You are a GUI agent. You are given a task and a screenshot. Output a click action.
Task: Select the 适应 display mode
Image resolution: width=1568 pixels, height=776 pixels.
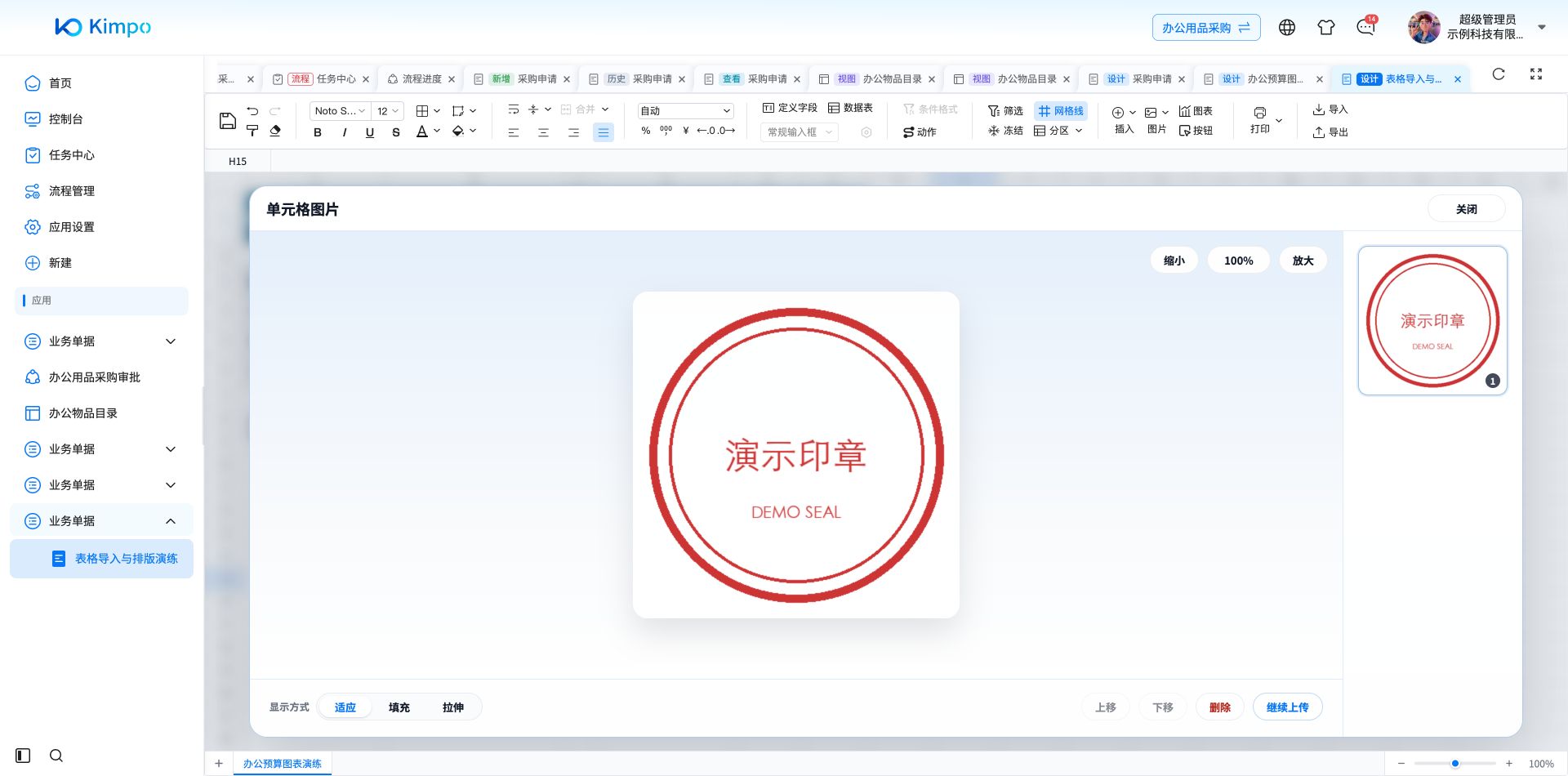tap(345, 707)
